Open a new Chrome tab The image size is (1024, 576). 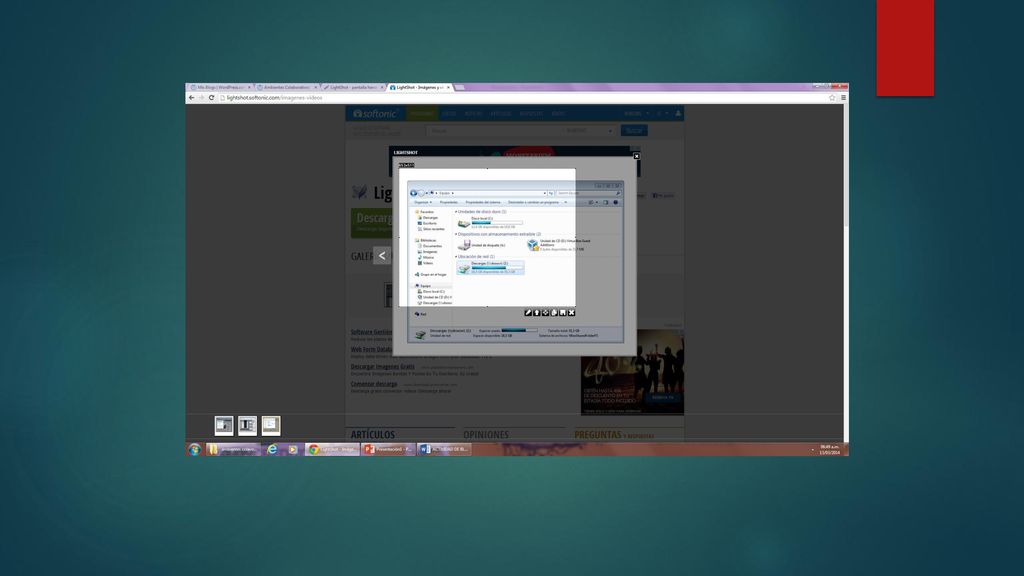pyautogui.click(x=460, y=87)
